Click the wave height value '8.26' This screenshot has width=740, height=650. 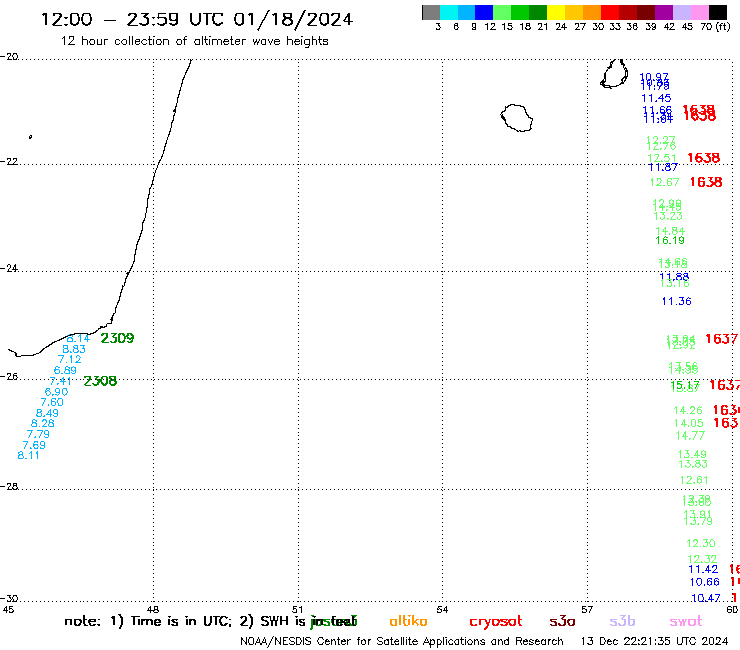(43, 423)
